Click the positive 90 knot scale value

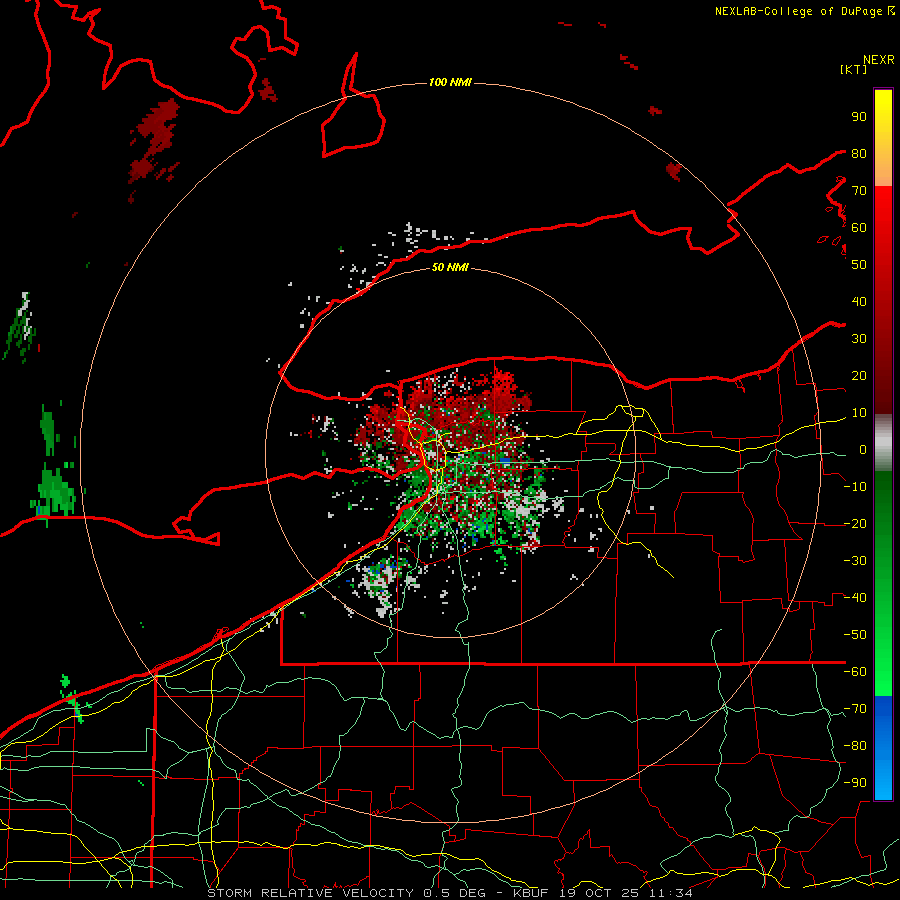click(859, 117)
